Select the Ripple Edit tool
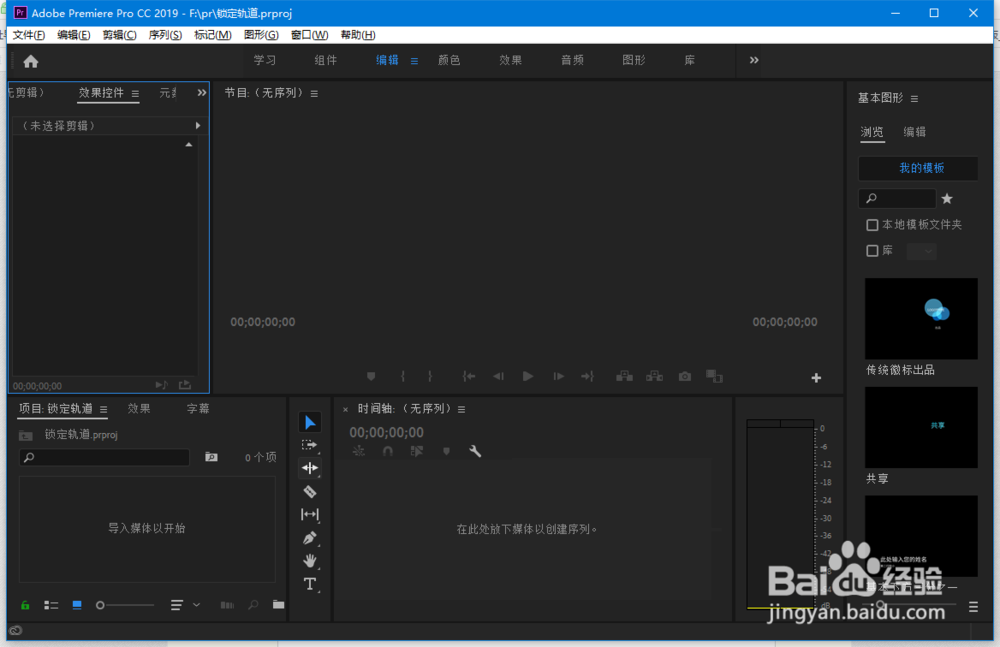The image size is (1000, 647). point(310,468)
